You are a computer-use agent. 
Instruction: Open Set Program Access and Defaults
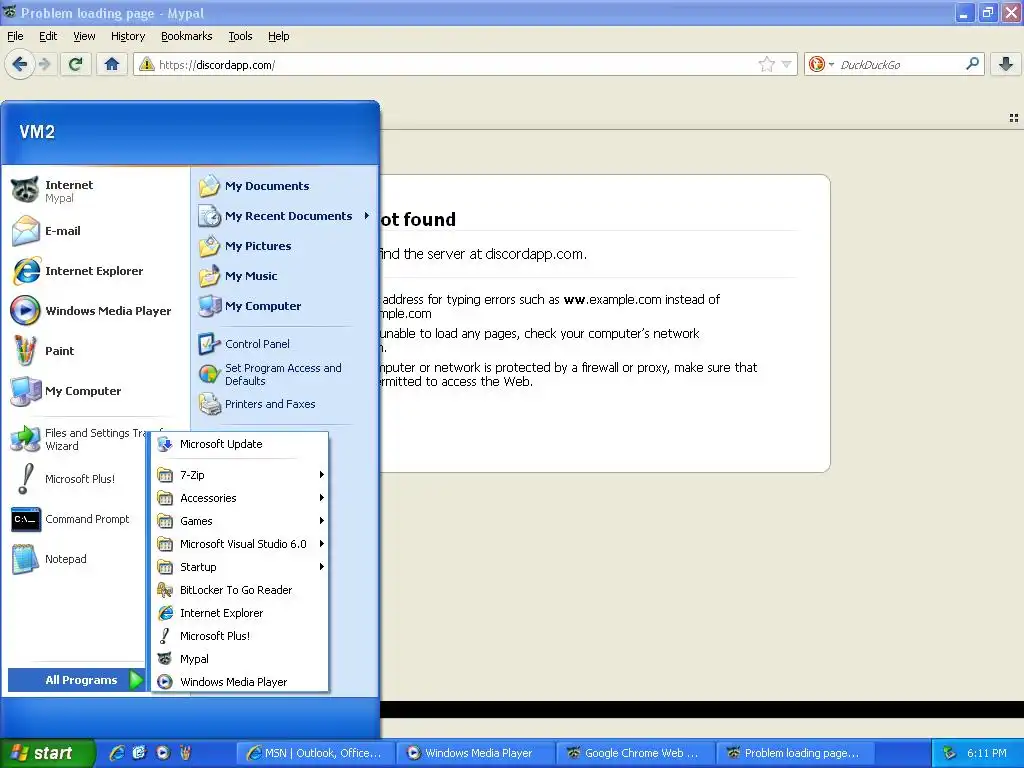pyautogui.click(x=285, y=374)
